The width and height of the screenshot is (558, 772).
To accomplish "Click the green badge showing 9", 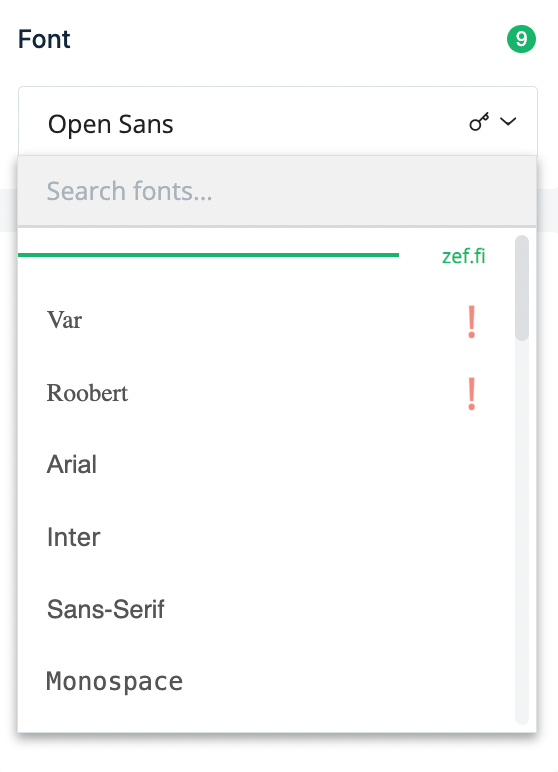I will click(521, 39).
